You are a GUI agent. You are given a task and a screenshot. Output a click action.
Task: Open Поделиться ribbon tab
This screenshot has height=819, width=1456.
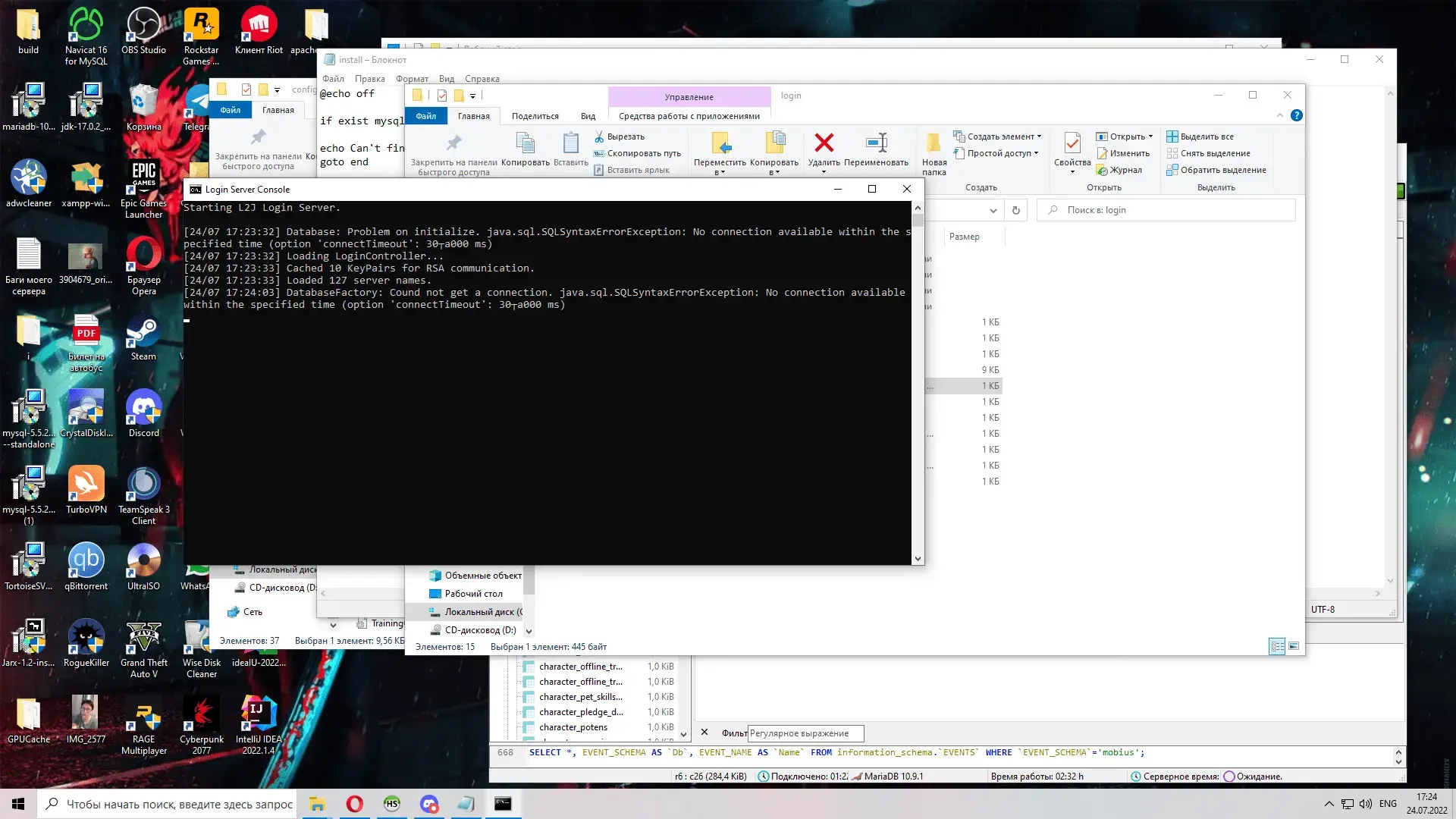535,116
